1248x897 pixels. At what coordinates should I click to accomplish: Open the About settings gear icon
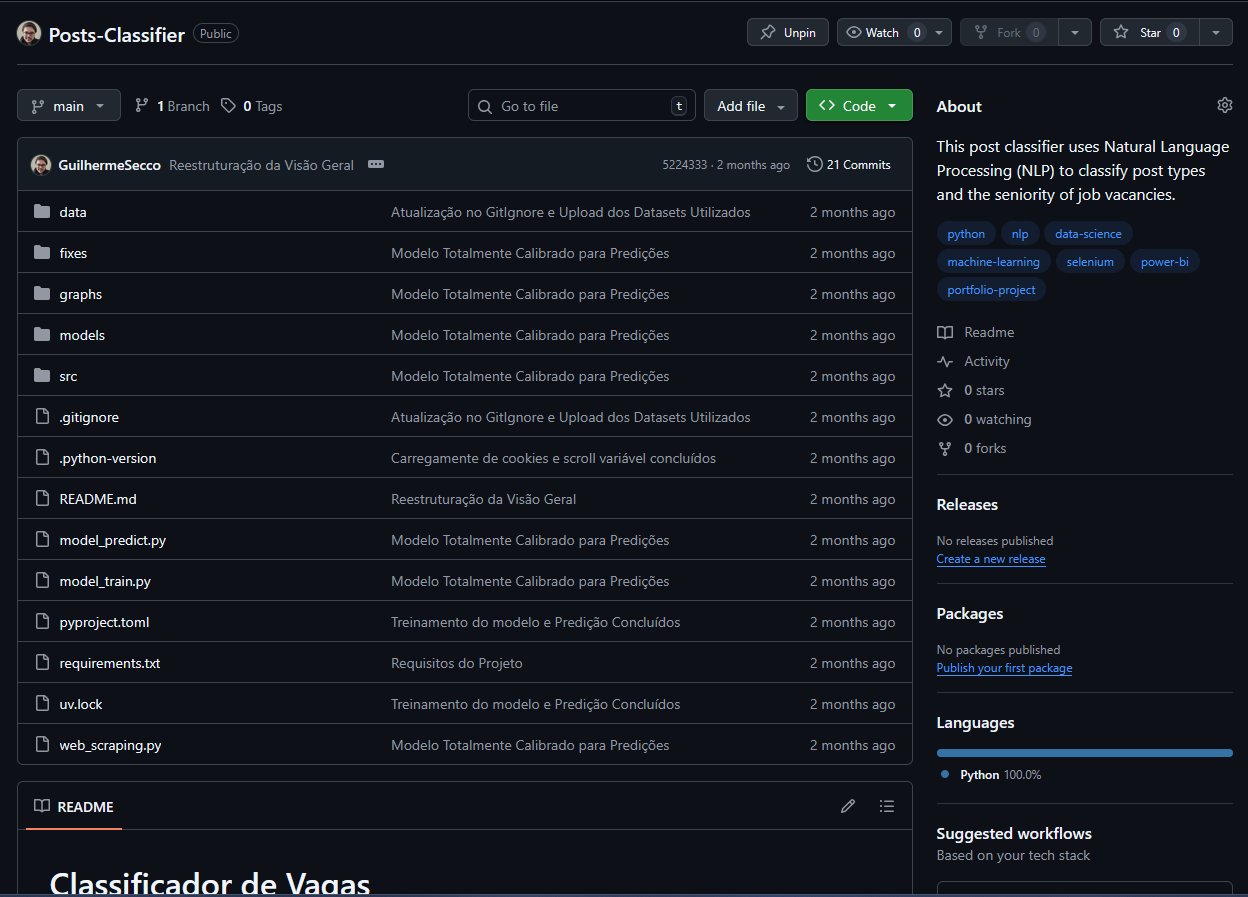click(x=1224, y=105)
